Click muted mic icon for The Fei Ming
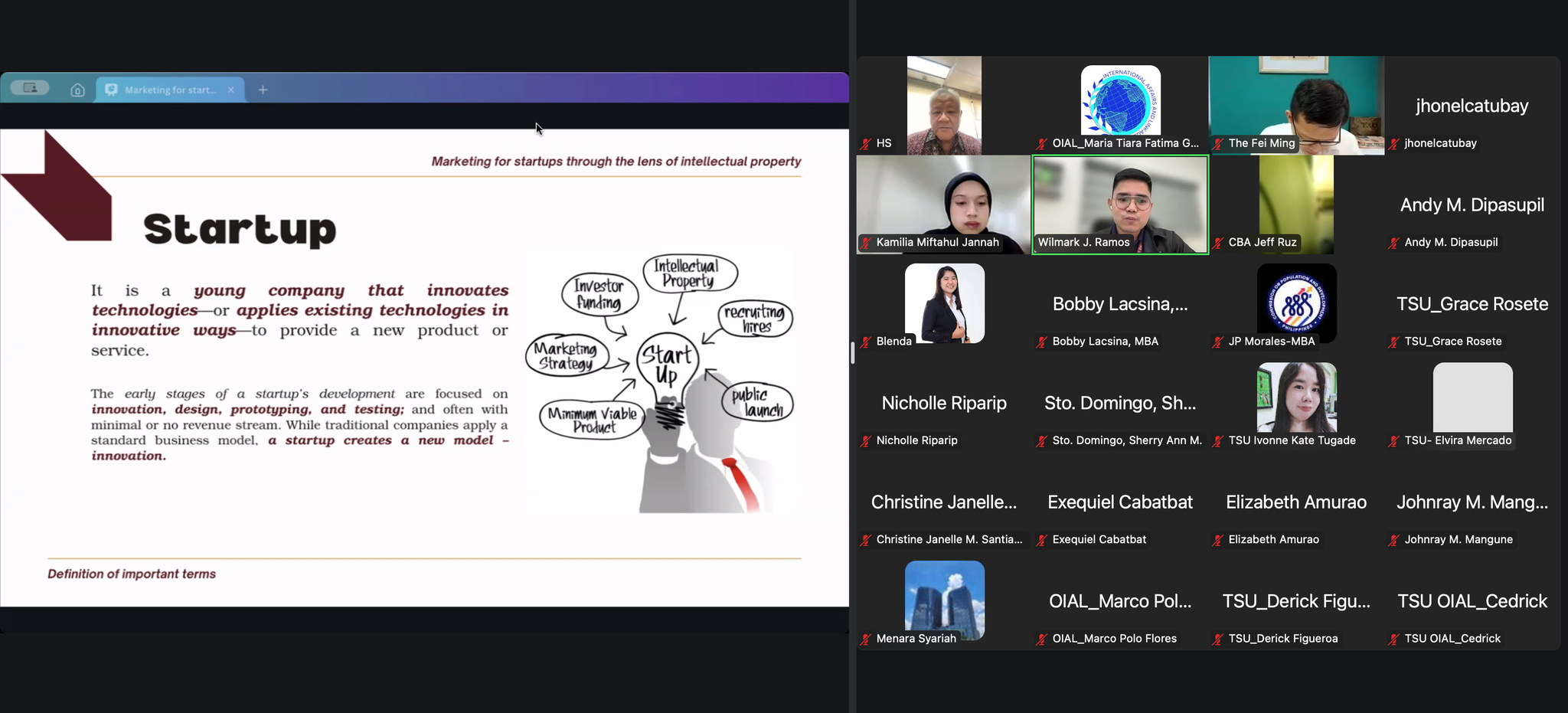The image size is (1568, 713). click(x=1218, y=143)
